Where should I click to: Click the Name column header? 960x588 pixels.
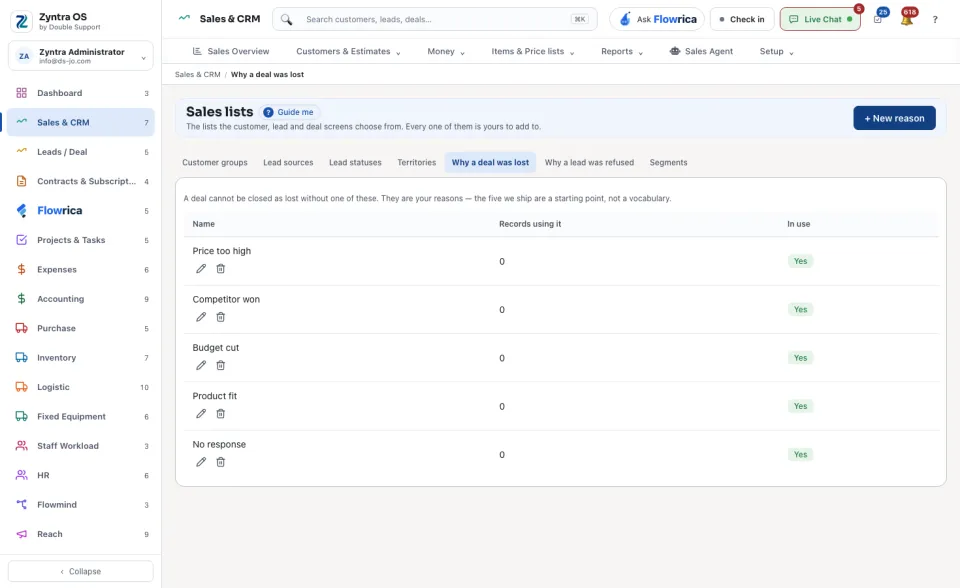tap(204, 224)
